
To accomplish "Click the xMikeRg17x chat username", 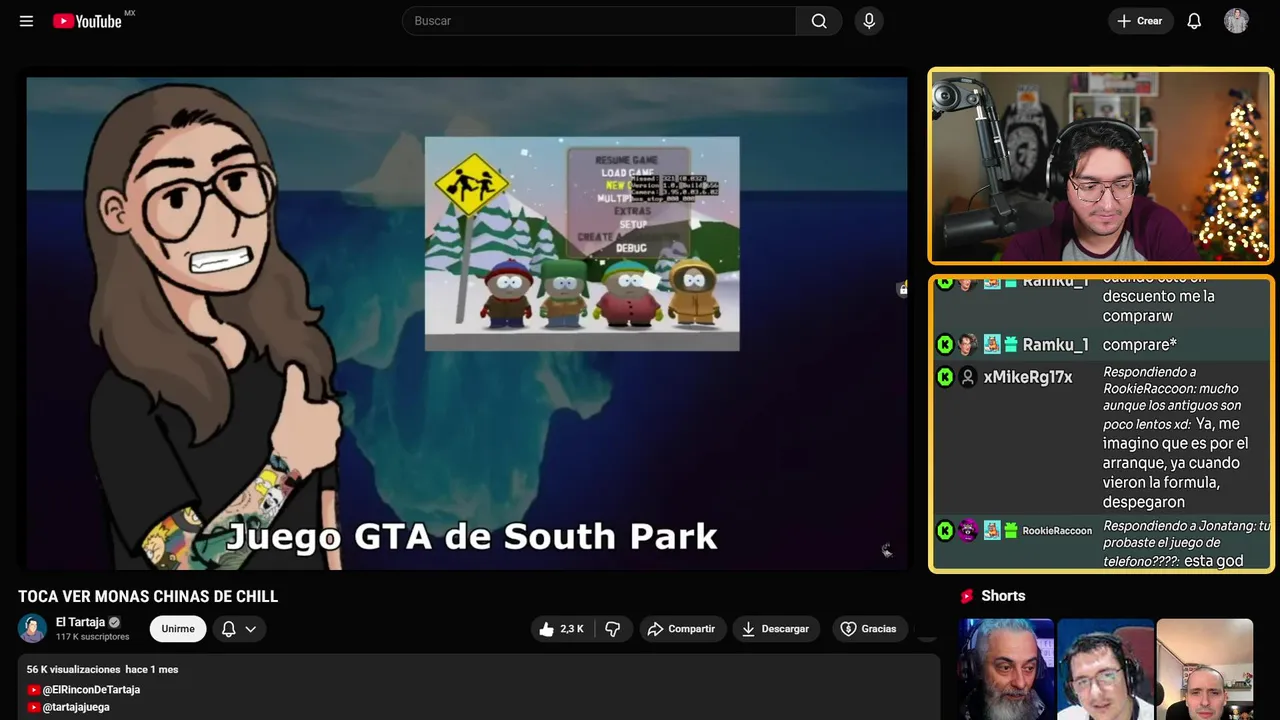I will [x=1028, y=377].
